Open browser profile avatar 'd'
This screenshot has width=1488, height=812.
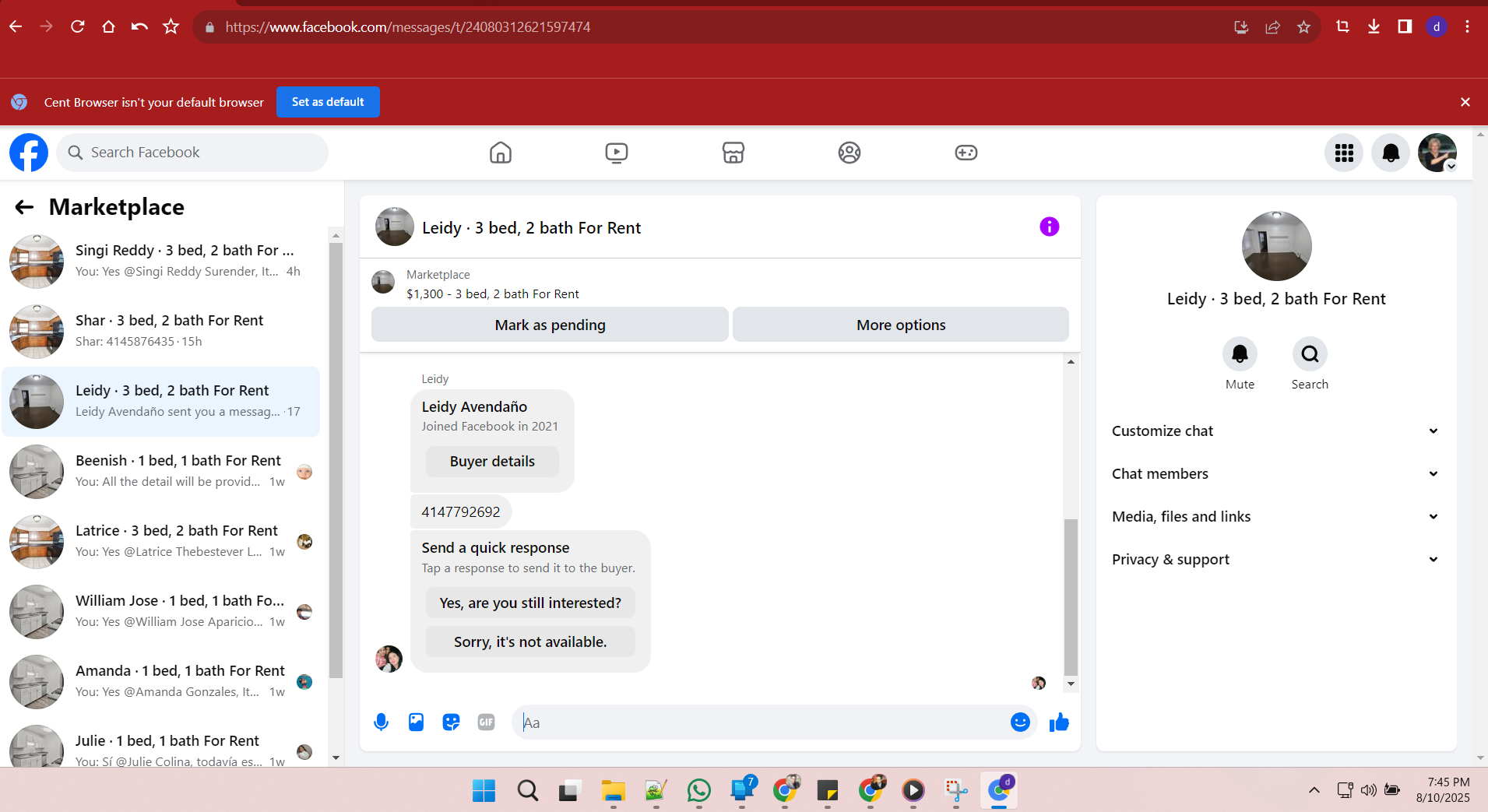[1437, 26]
